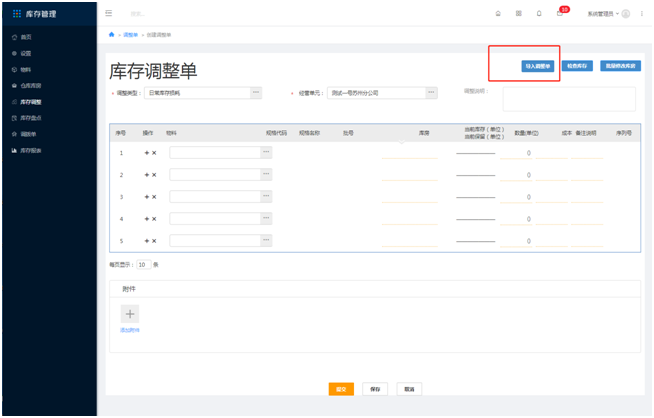Click the 导入调整单 button
The height and width of the screenshot is (418, 654).
538,66
